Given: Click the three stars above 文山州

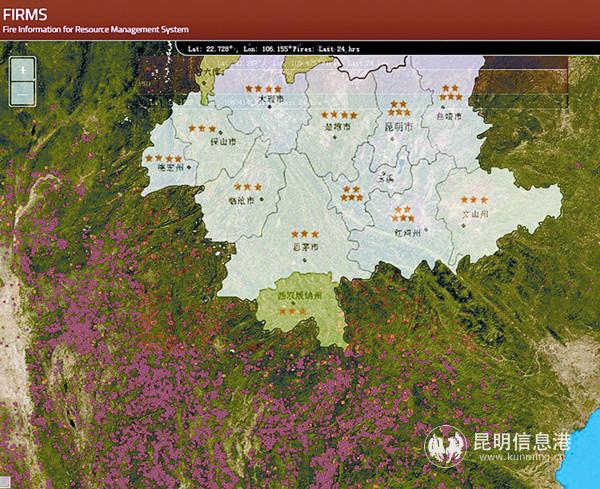Looking at the screenshot, I should click(474, 200).
